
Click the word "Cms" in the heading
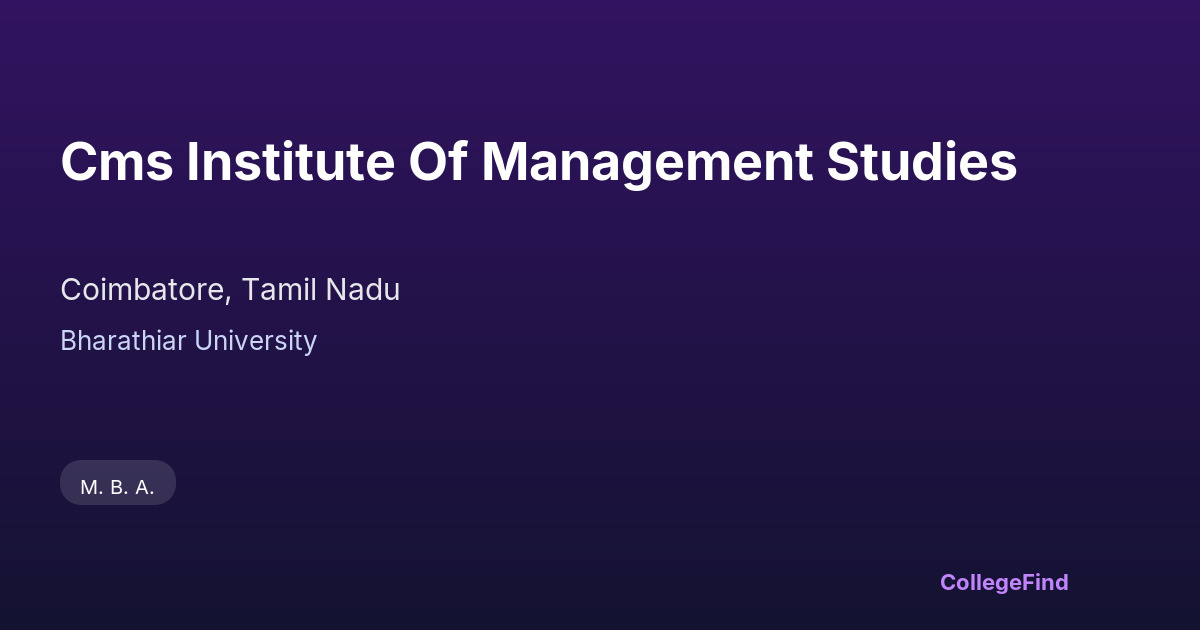[116, 163]
